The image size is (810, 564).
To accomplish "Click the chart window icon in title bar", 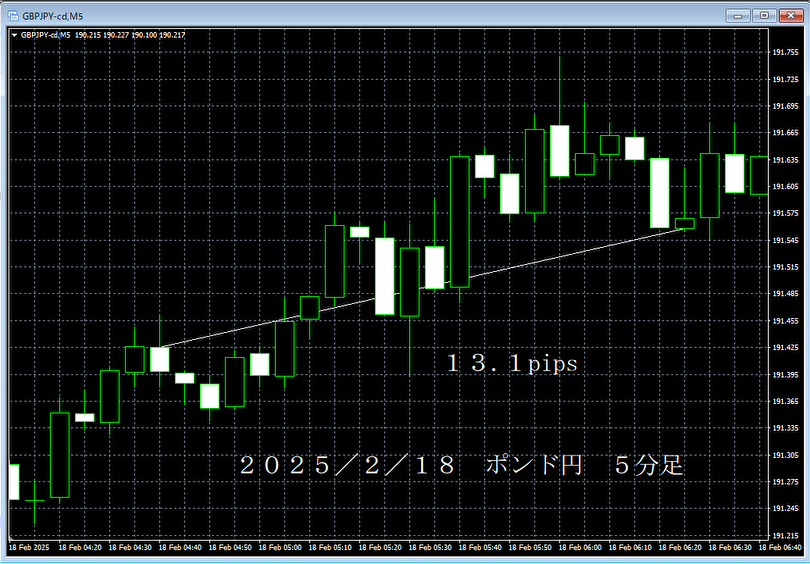I will pyautogui.click(x=12, y=15).
